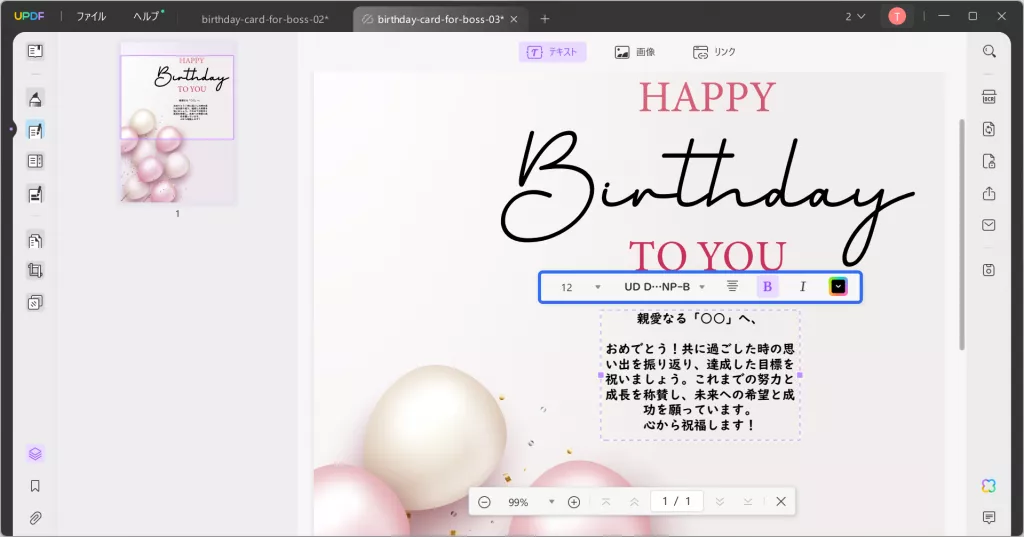1024x537 pixels.
Task: Go to next page arrow
Action: (720, 502)
